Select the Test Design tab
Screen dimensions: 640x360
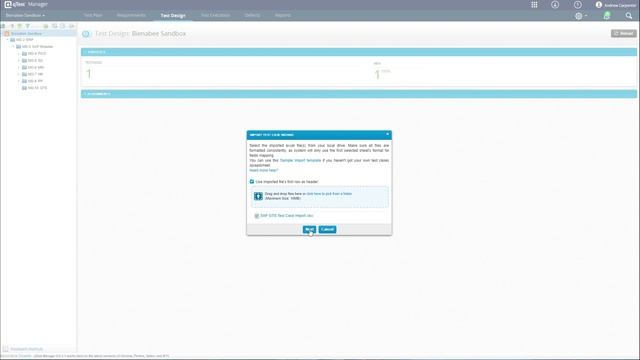click(x=173, y=16)
